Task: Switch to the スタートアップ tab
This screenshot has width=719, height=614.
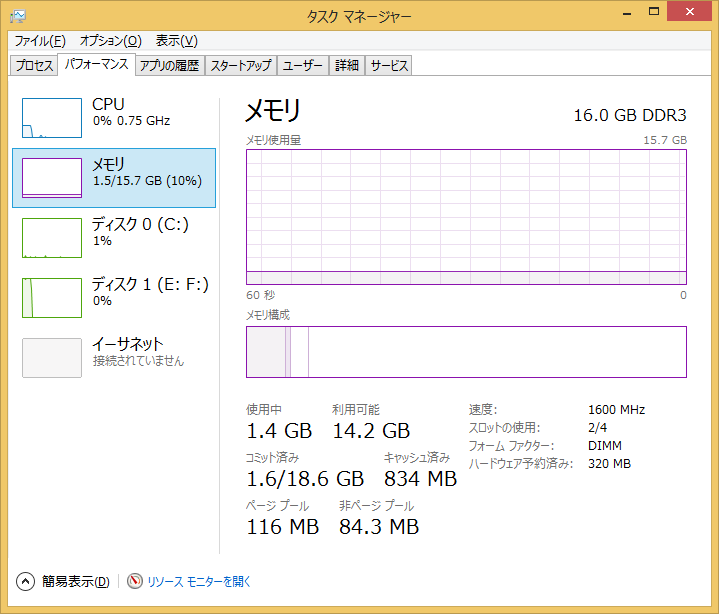Action: tap(240, 66)
